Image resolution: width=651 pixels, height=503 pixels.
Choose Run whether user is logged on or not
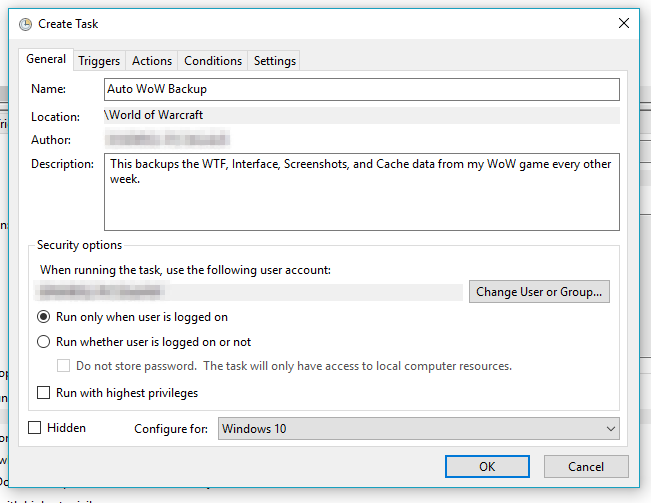(44, 342)
